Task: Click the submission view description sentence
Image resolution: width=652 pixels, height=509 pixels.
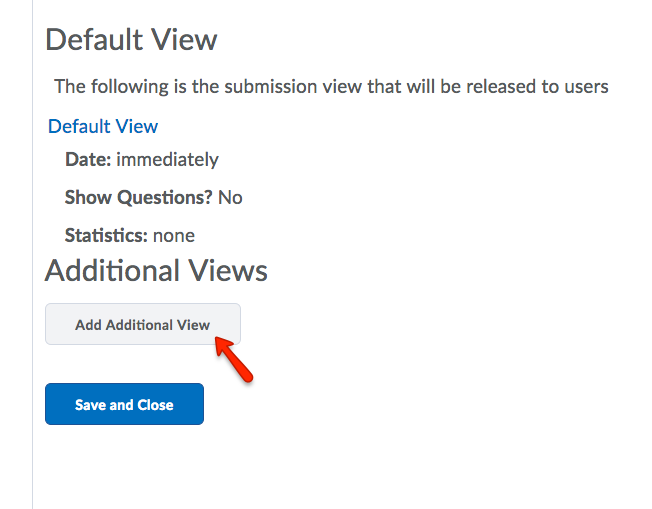Action: pos(331,87)
